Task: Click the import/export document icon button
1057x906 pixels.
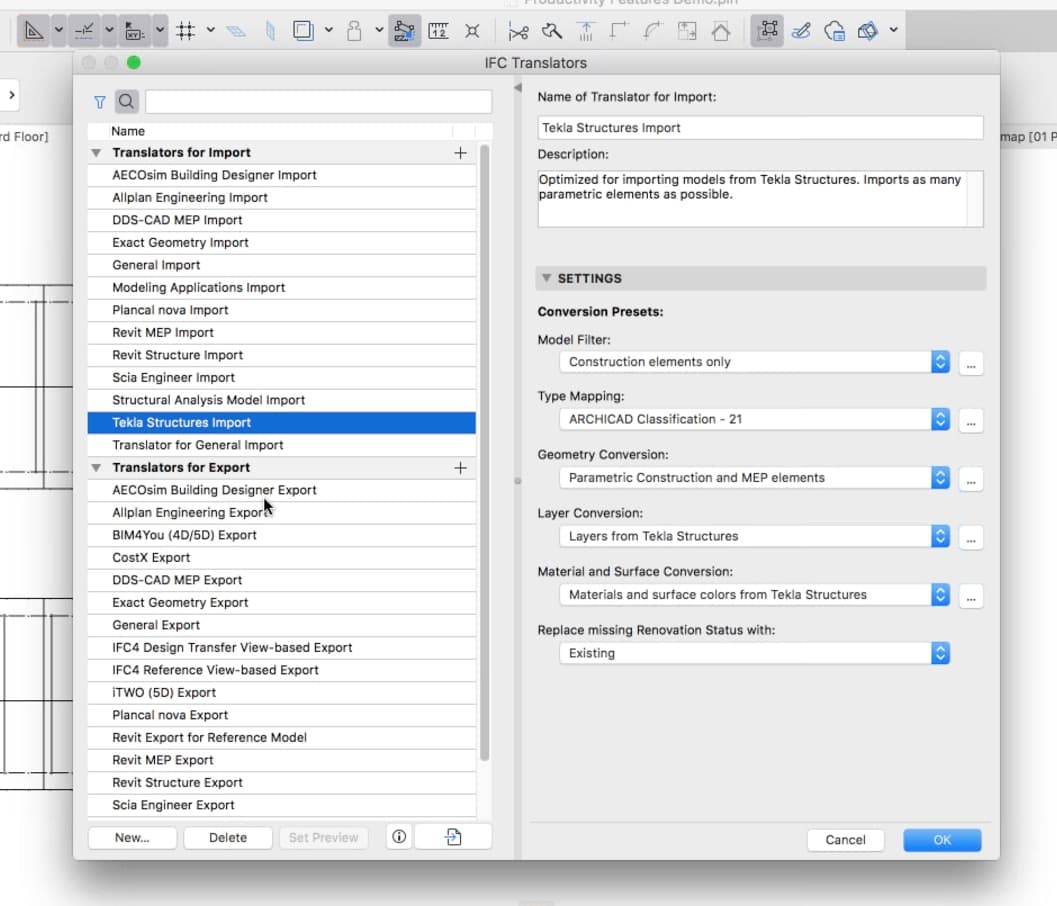Action: point(453,837)
